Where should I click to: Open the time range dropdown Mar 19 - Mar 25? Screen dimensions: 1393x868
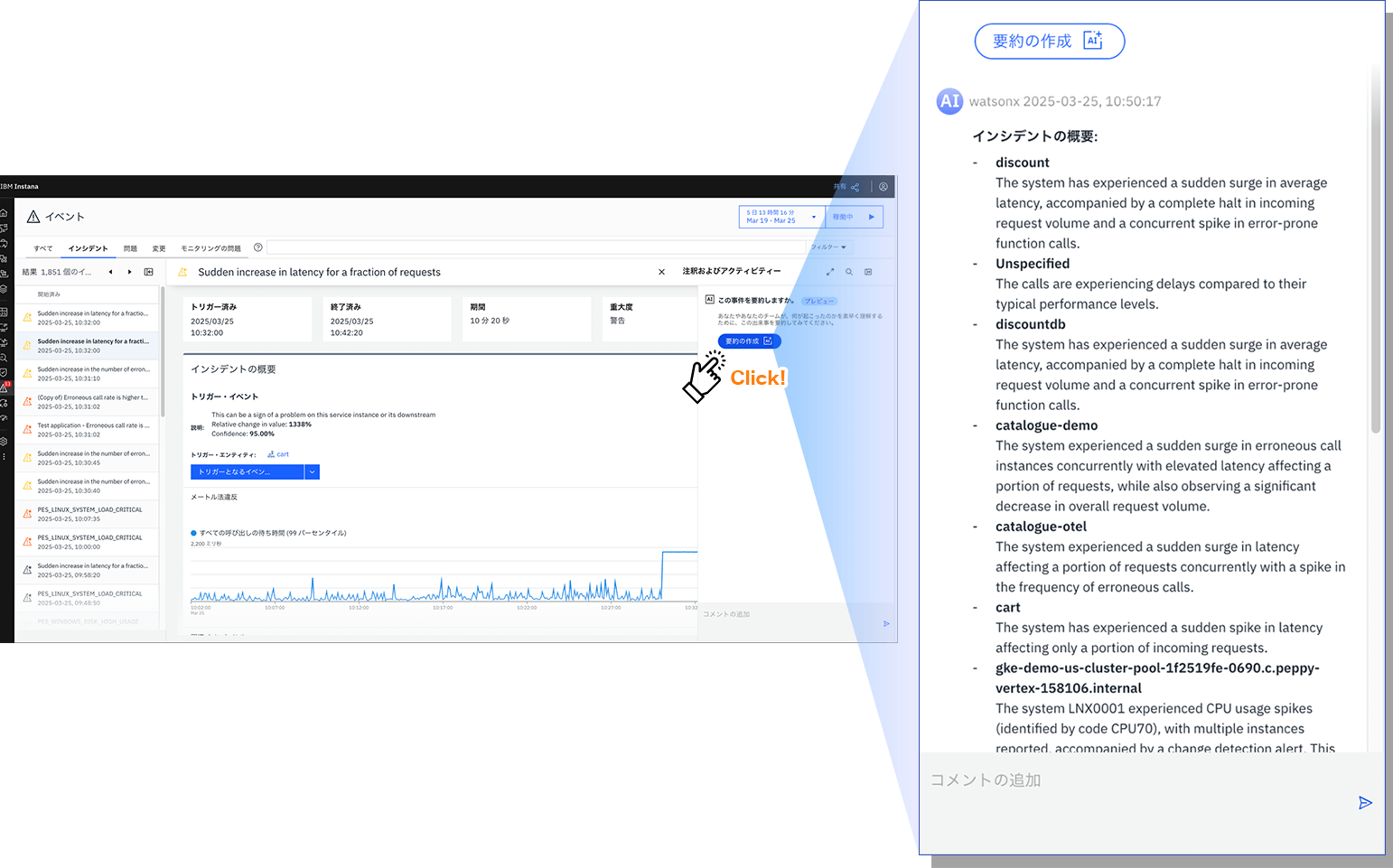[782, 217]
